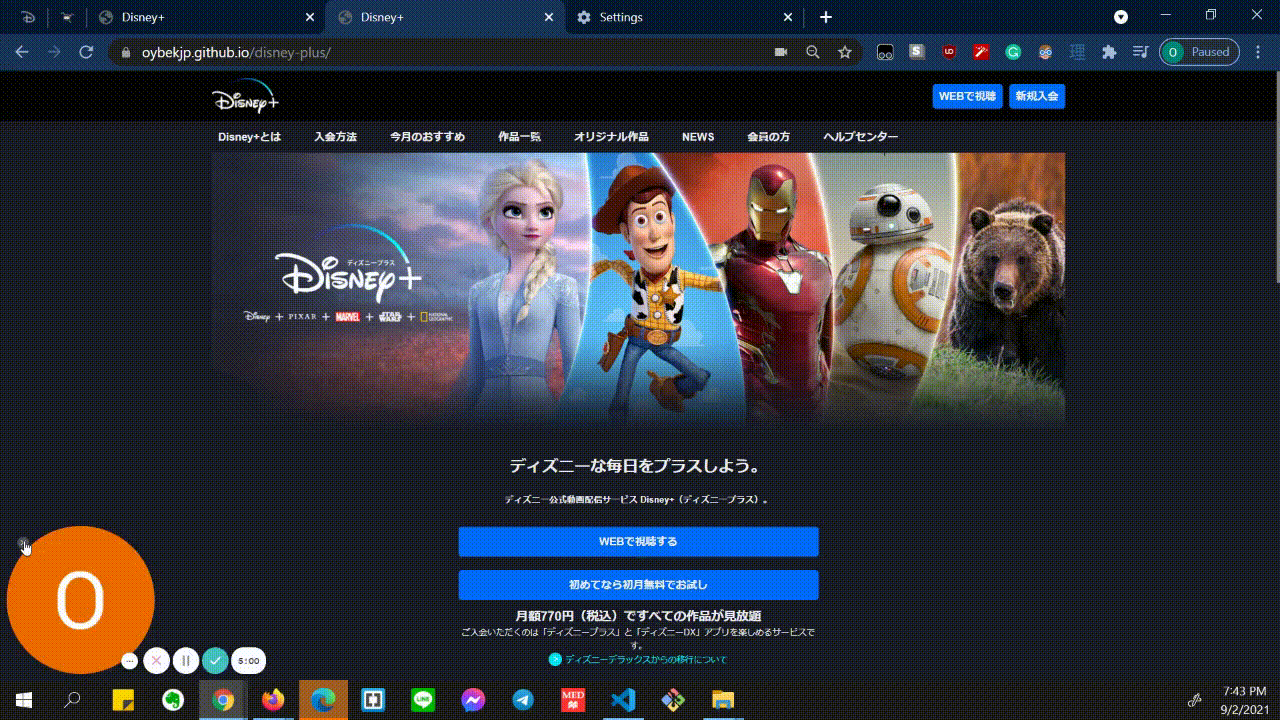This screenshot has width=1280, height=720.
Task: Open the face with glasses extension
Action: pyautogui.click(x=1045, y=52)
